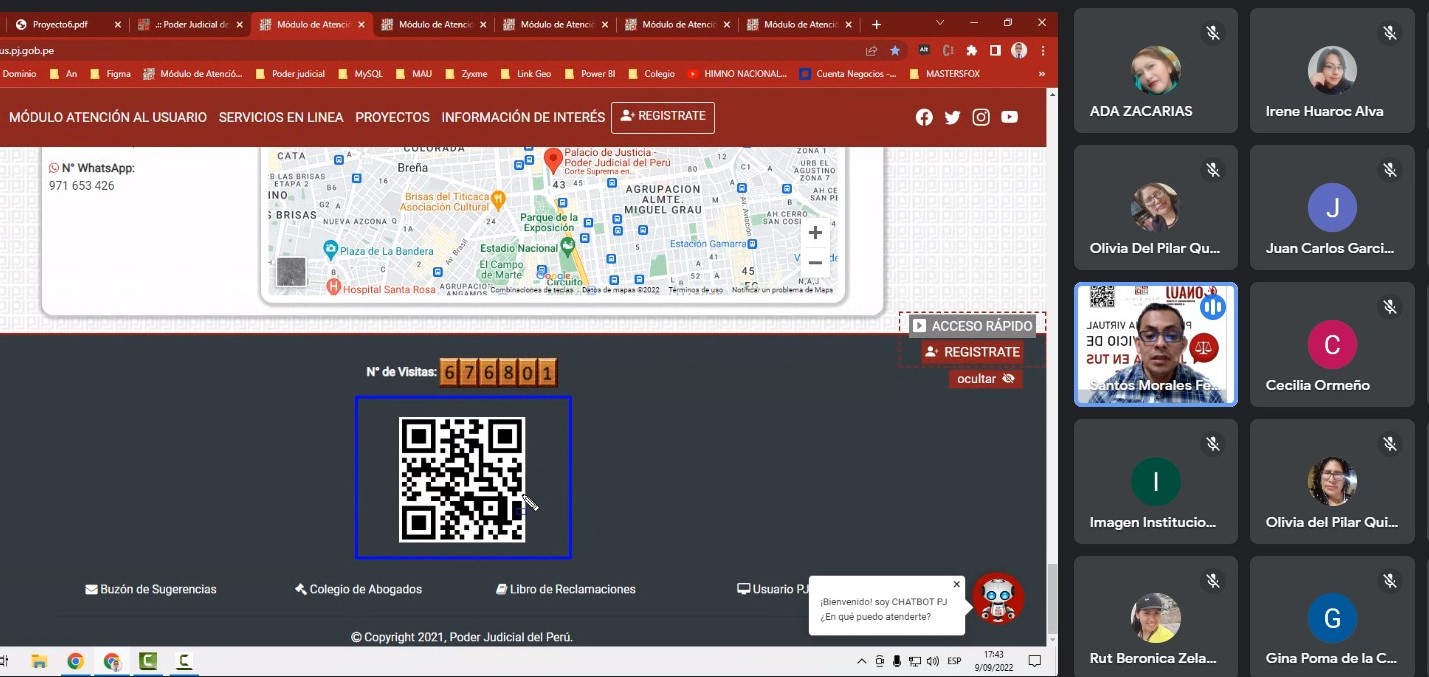Click REGISTRATE button in the top navigation
Screen dimensions: 1429x677
pyautogui.click(x=663, y=117)
